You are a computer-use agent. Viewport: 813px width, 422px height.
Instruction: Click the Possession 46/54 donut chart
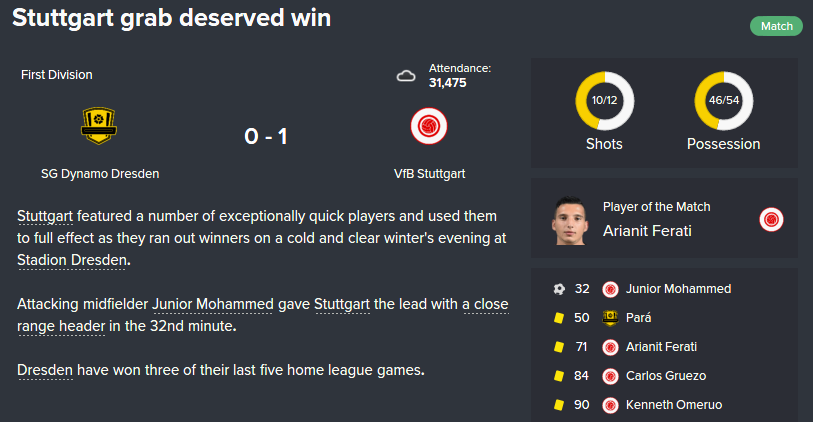pyautogui.click(x=724, y=101)
